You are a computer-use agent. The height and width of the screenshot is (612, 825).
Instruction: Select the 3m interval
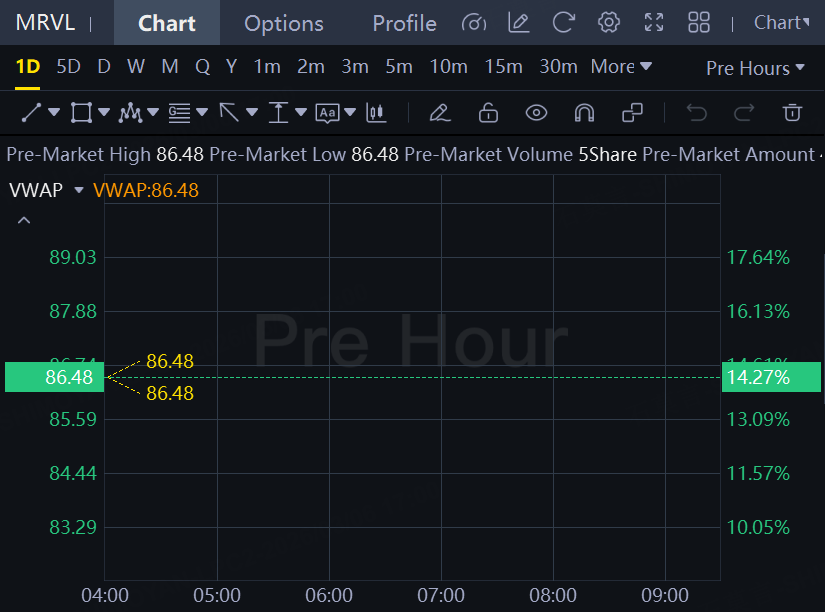pyautogui.click(x=355, y=67)
